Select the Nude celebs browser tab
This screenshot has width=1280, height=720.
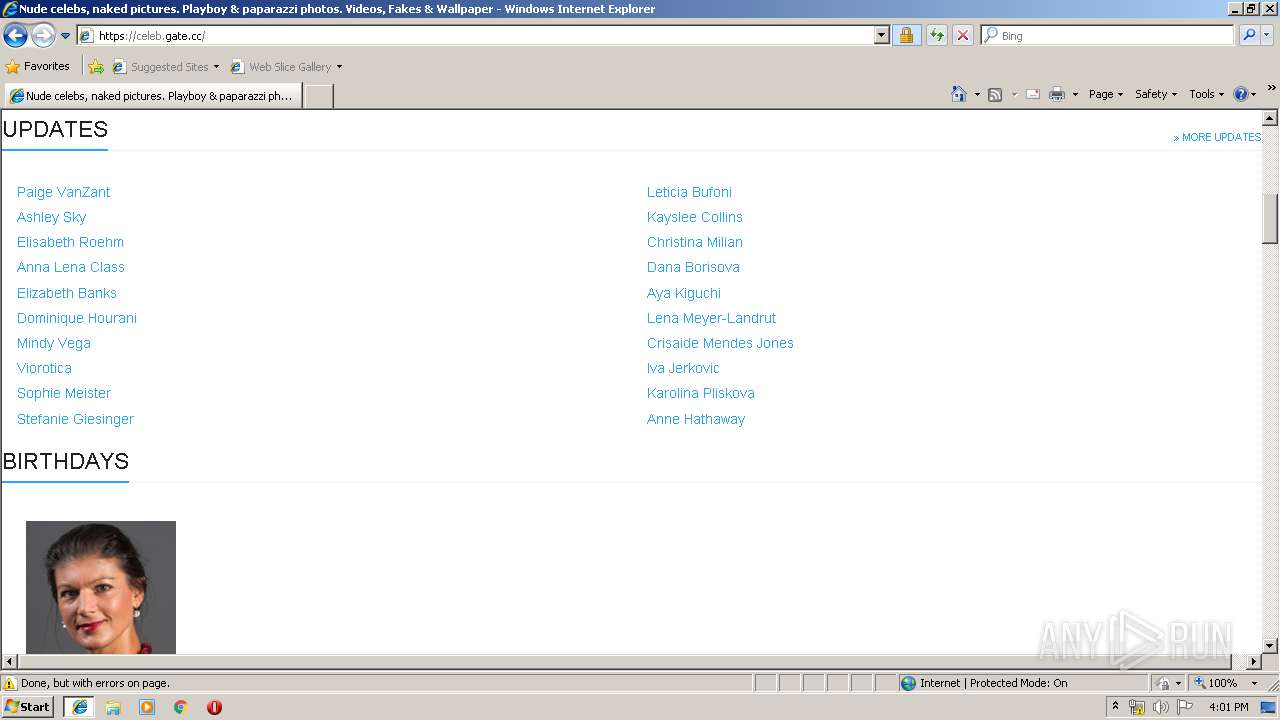[x=152, y=96]
